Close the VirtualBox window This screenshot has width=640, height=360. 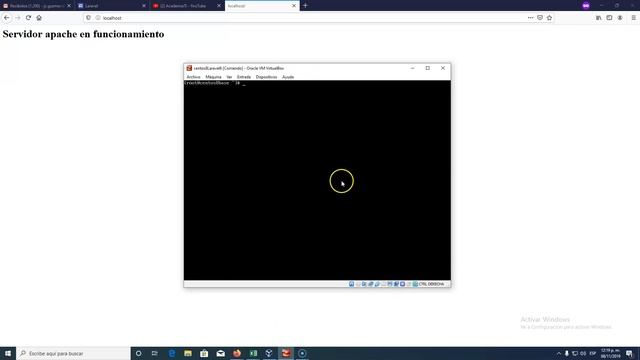click(x=443, y=68)
